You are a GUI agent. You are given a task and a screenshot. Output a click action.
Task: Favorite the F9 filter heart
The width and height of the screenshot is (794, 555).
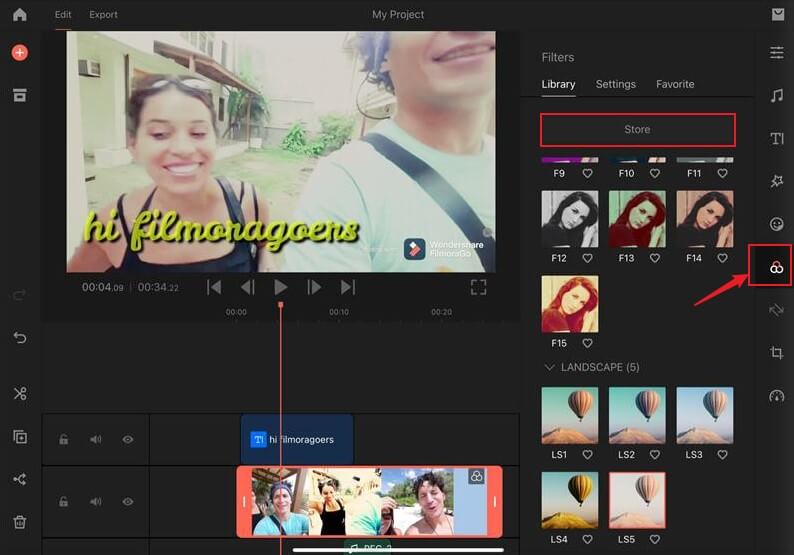coord(587,173)
